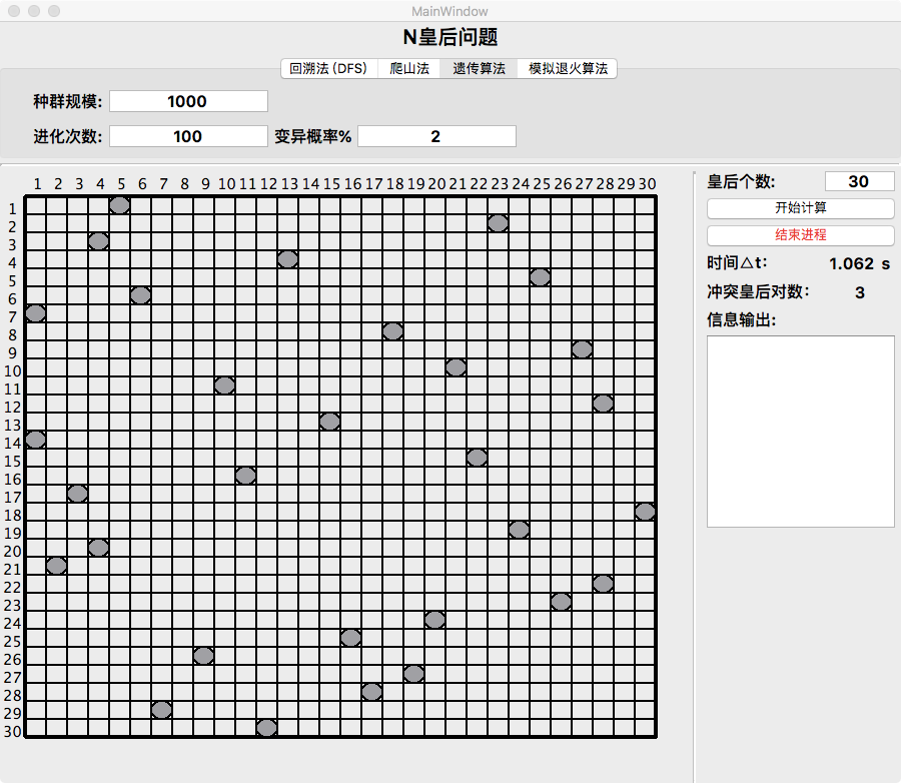Click the N皇后问题 title heading

click(450, 37)
